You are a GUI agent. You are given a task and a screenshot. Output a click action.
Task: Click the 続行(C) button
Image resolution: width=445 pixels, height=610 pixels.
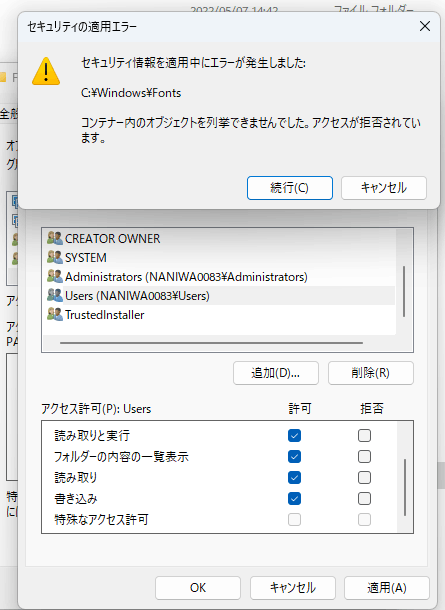(x=290, y=188)
